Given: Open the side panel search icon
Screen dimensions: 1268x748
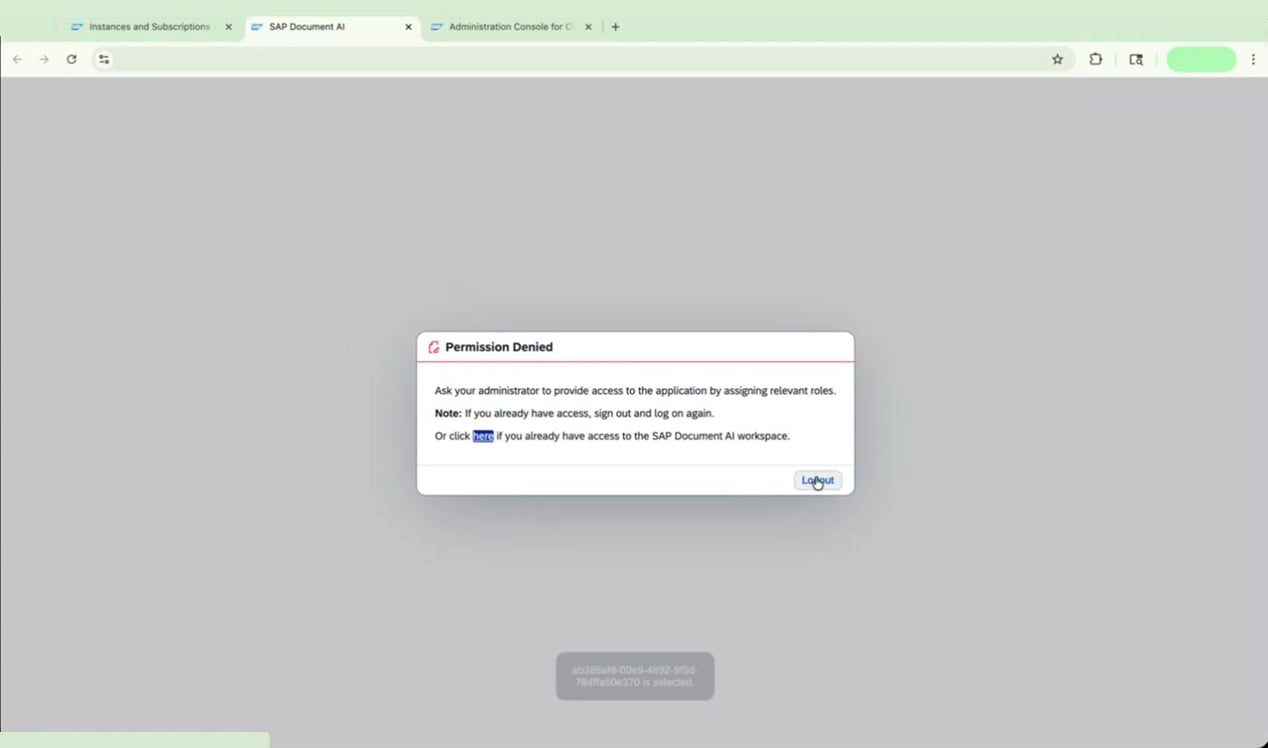Looking at the screenshot, I should [x=1136, y=59].
